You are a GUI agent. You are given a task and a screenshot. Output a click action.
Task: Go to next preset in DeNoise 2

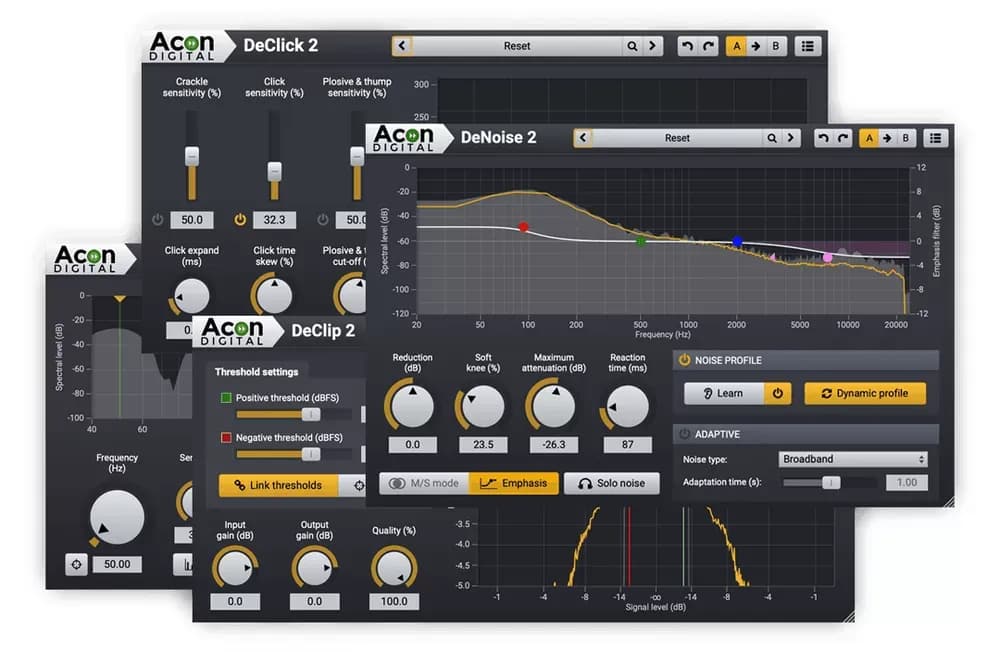791,138
